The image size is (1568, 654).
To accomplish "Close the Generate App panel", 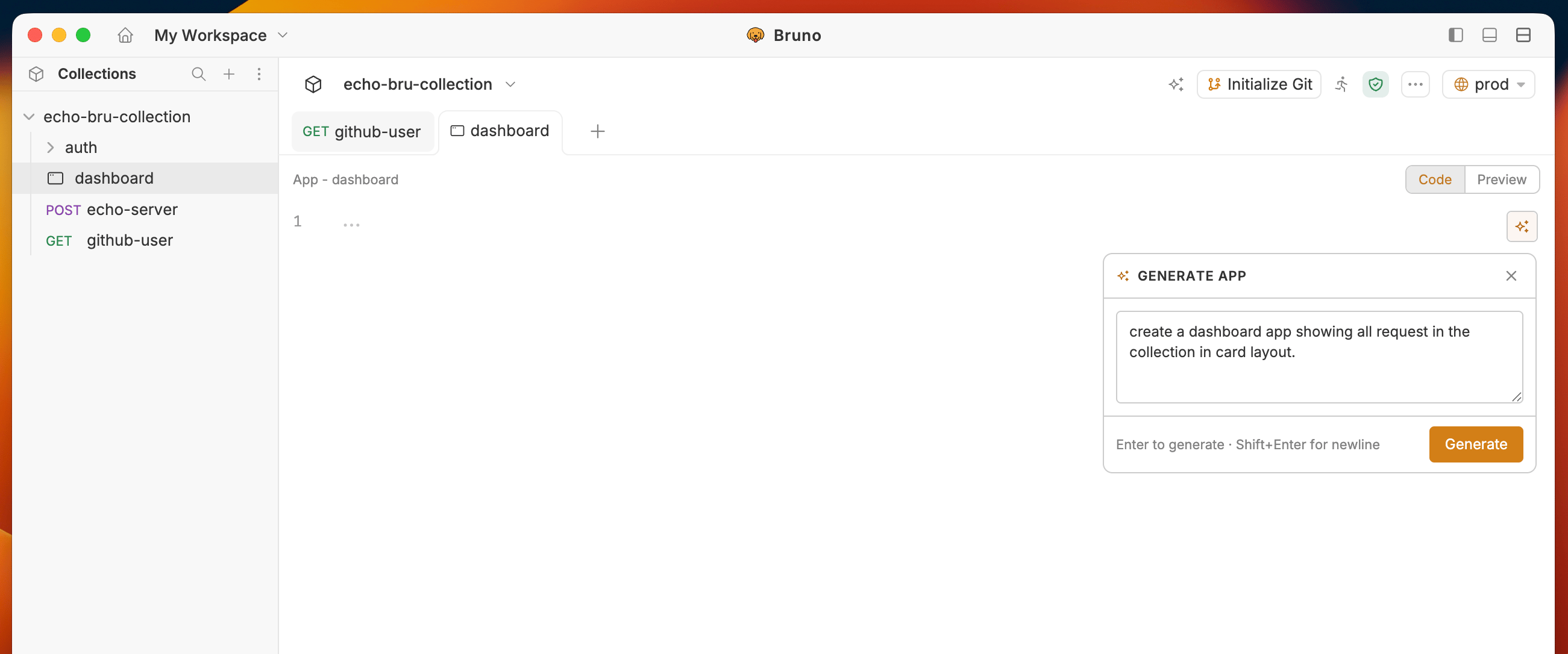I will point(1511,276).
